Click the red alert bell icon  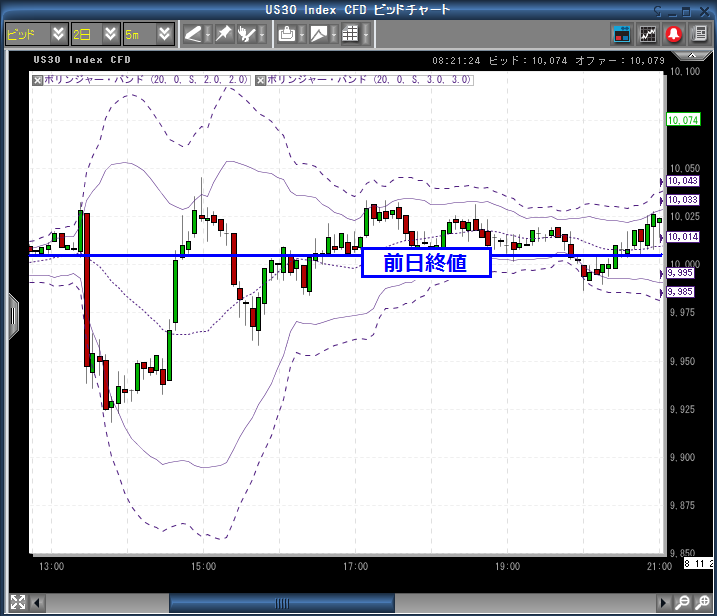[673, 34]
